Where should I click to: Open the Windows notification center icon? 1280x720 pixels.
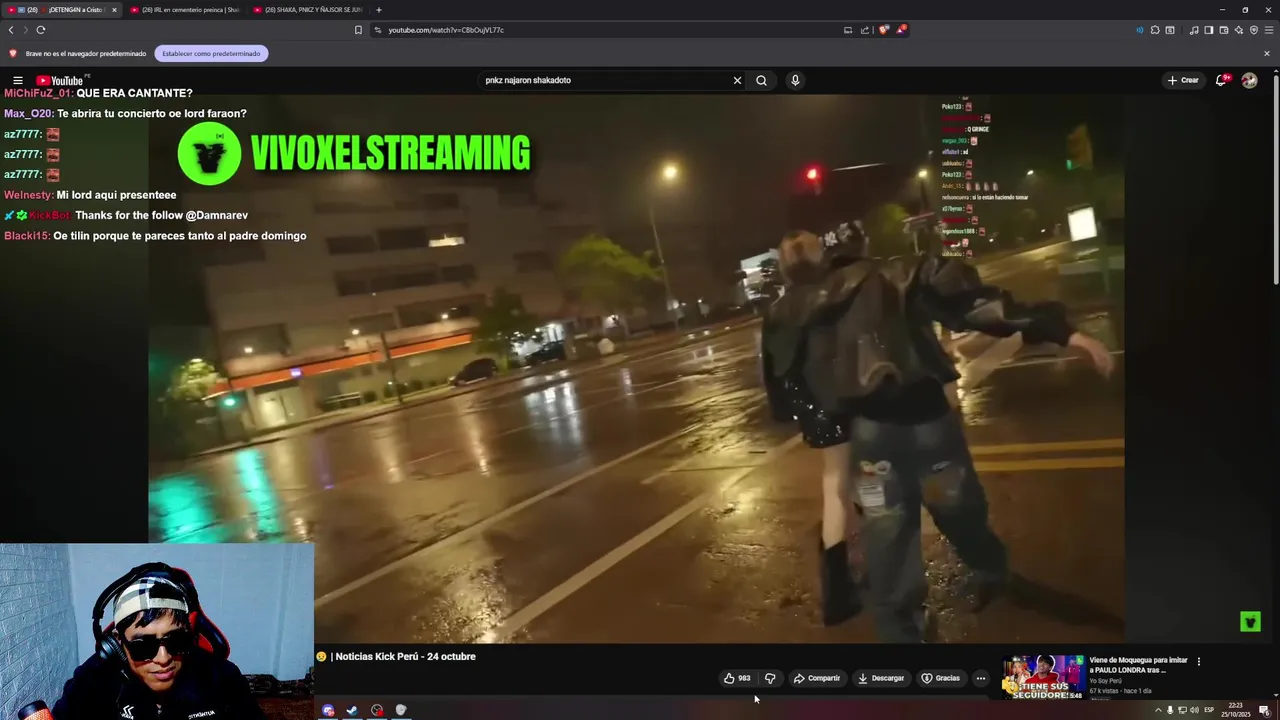(x=1264, y=710)
